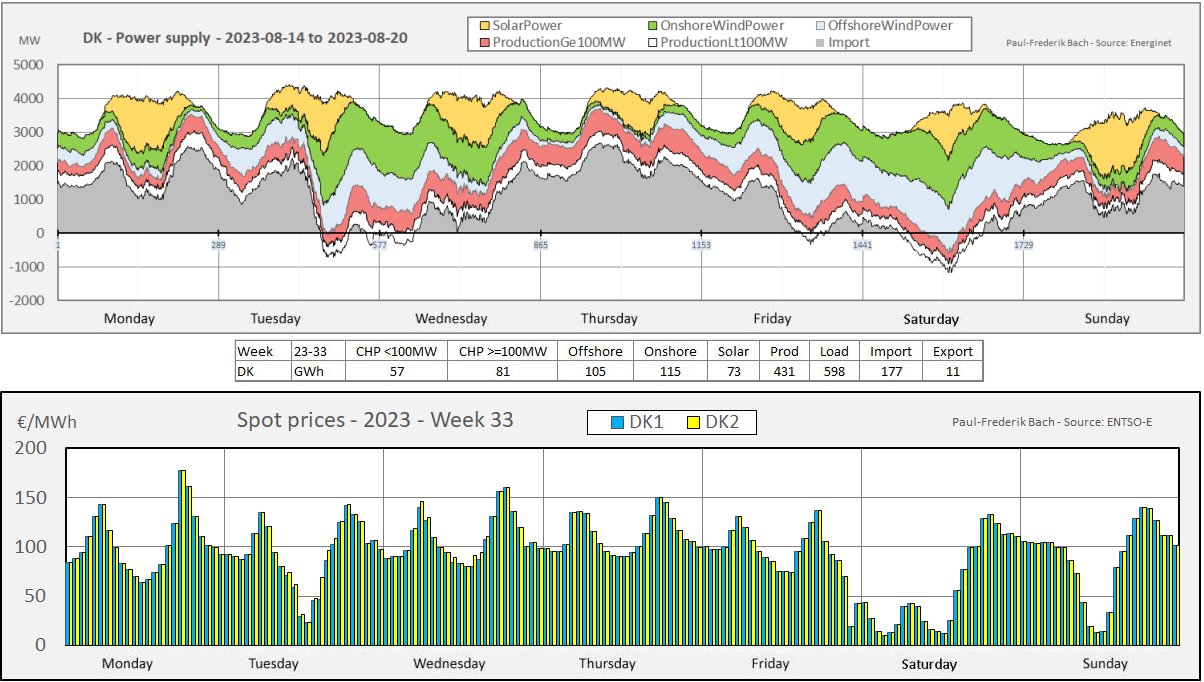Click the DK - Power supply chart title
The image size is (1204, 682).
[245, 38]
